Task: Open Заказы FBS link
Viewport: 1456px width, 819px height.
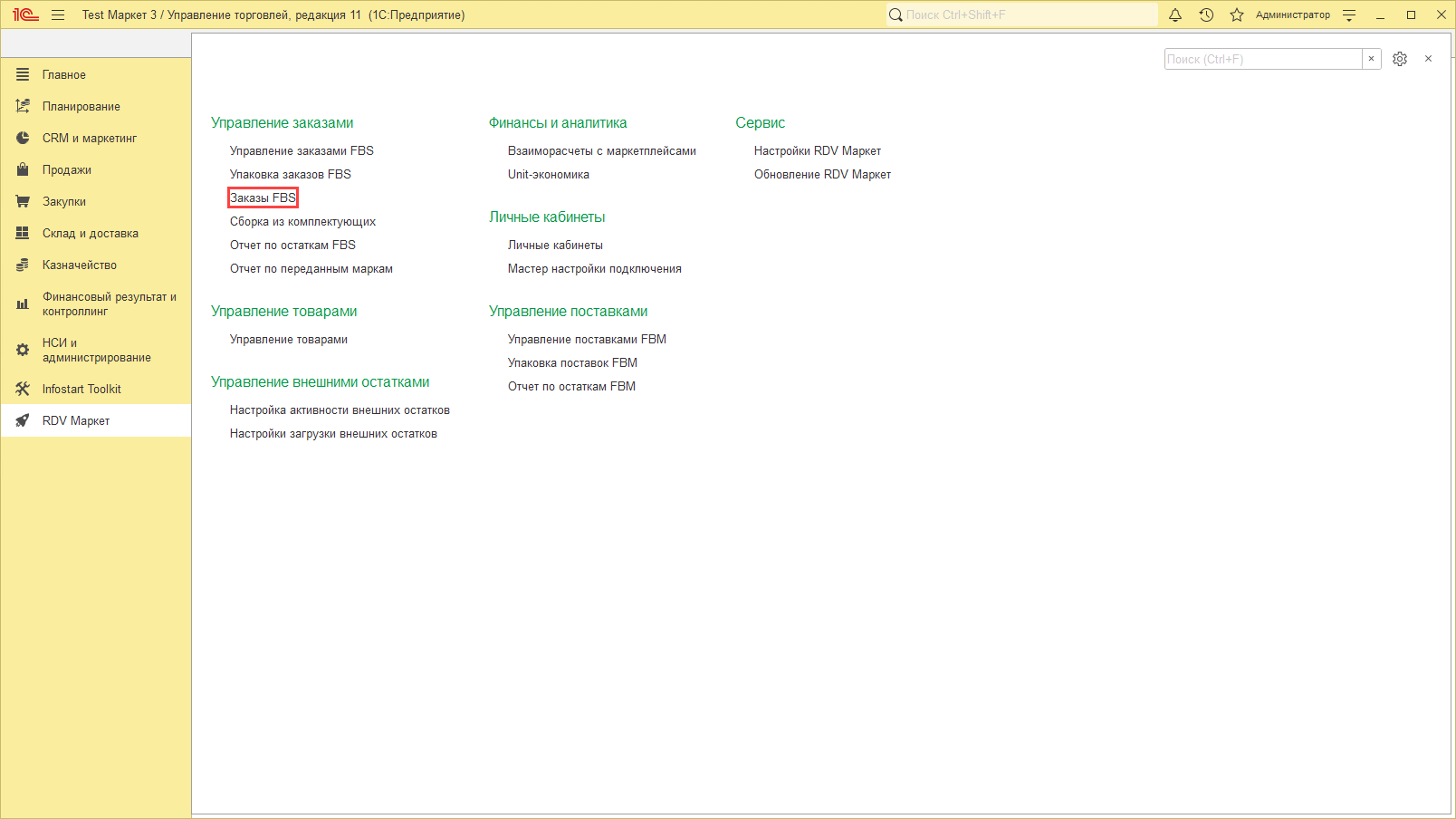Action: point(263,198)
